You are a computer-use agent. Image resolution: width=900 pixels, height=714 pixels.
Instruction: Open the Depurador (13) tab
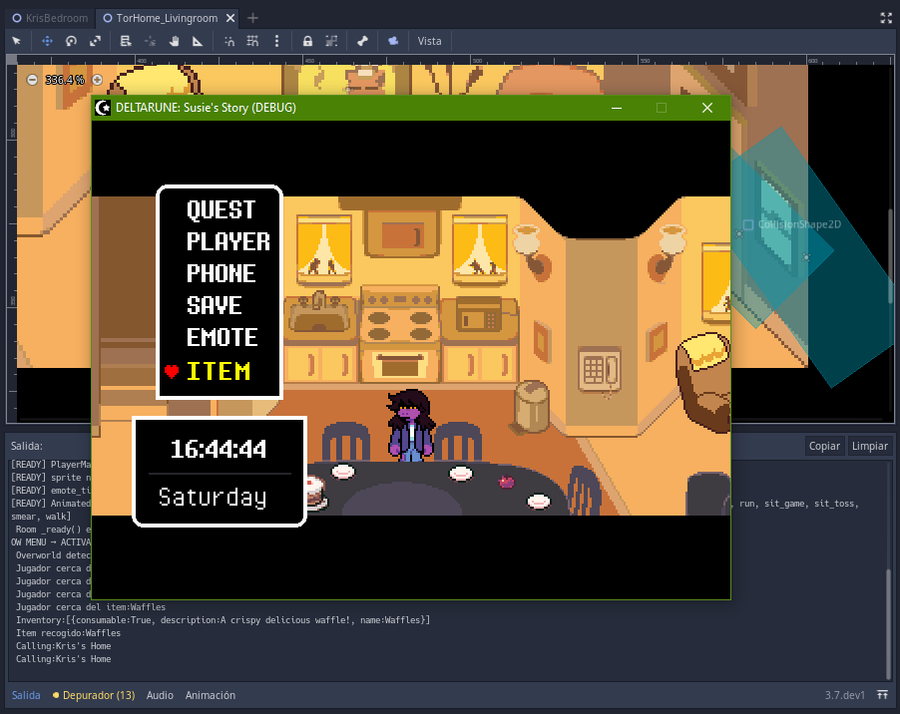click(x=94, y=695)
